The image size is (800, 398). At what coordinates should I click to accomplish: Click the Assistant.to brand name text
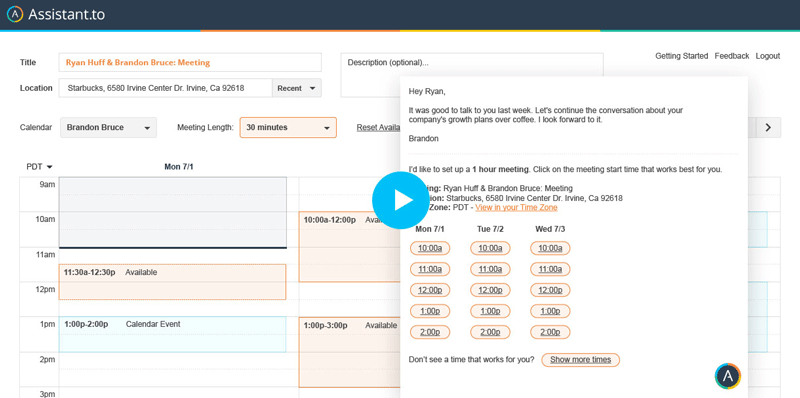[x=66, y=14]
